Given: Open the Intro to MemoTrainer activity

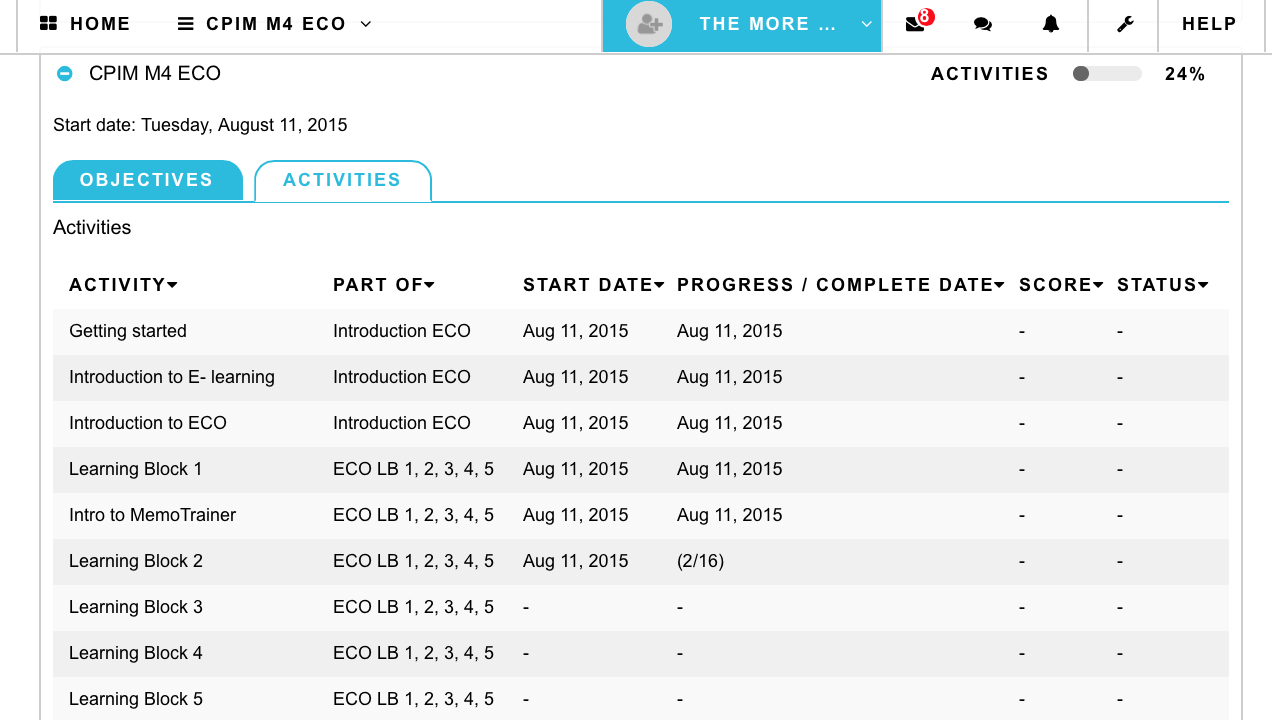Looking at the screenshot, I should coord(153,515).
